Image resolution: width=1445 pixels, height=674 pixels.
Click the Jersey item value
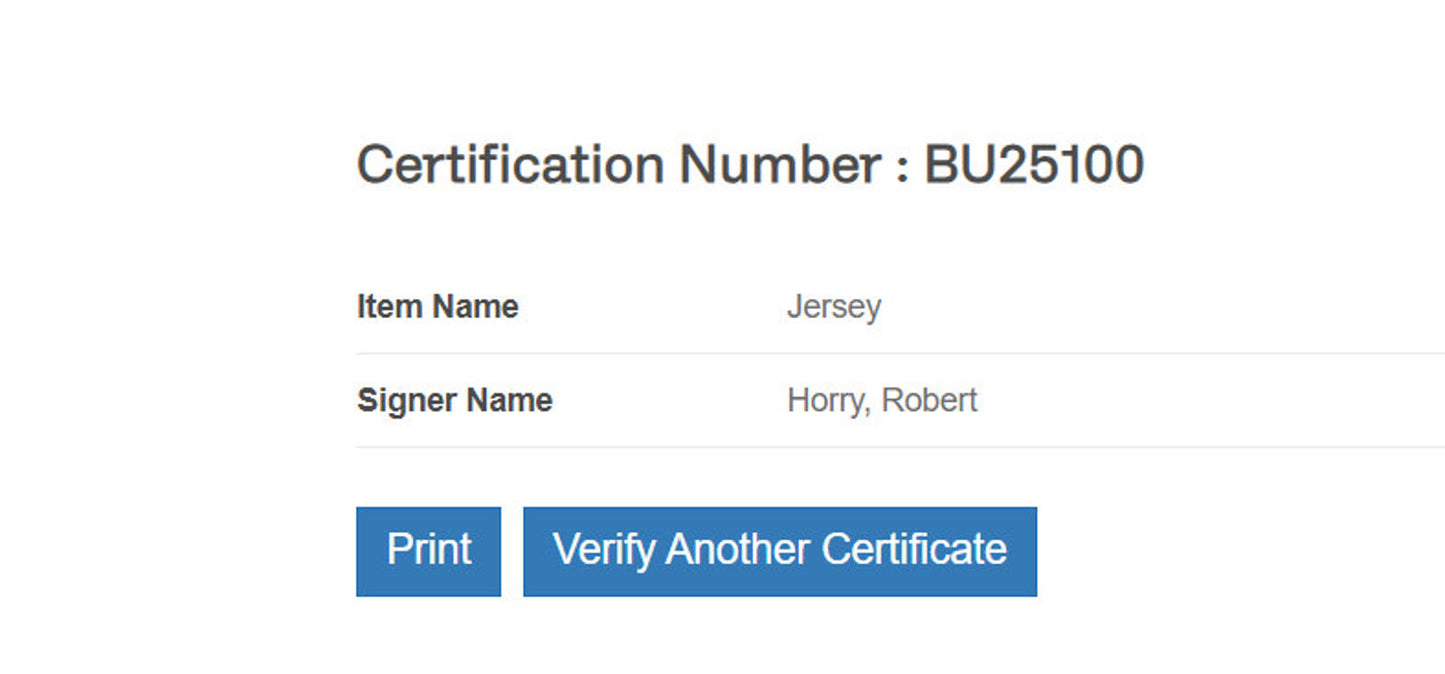click(833, 306)
